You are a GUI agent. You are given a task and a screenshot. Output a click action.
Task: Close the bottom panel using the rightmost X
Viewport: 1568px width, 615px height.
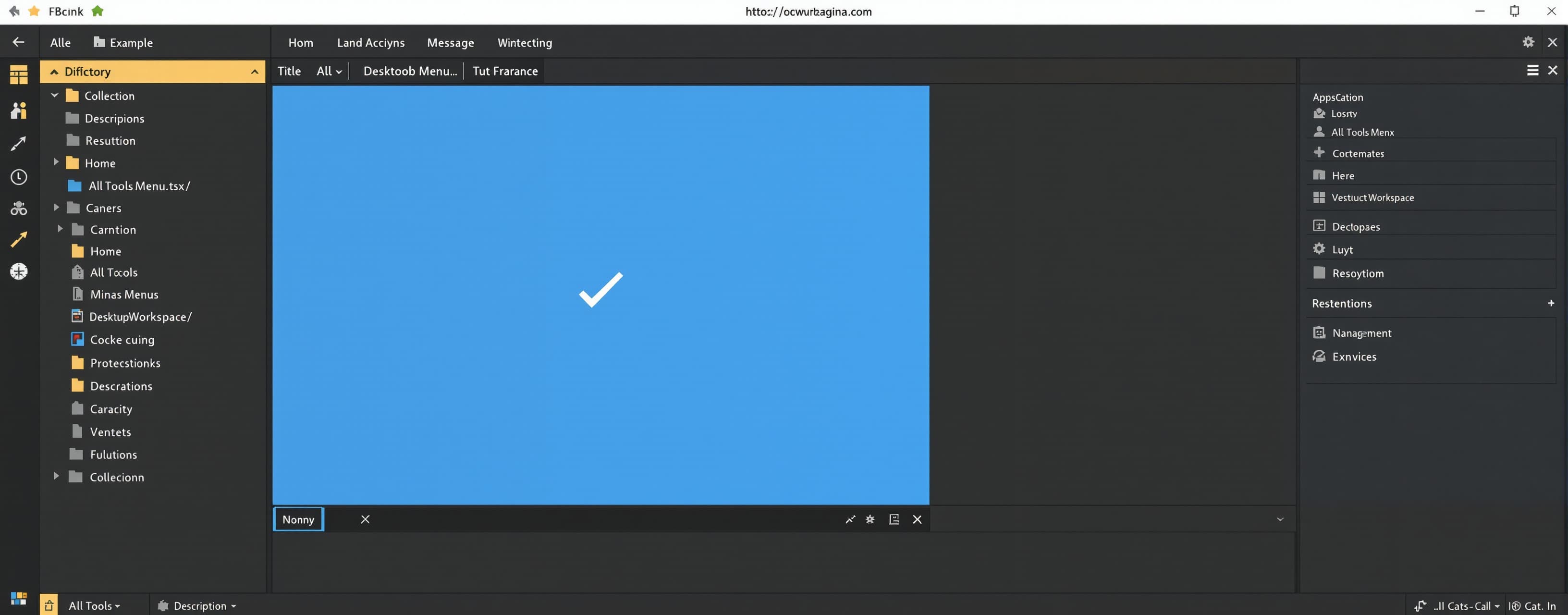pyautogui.click(x=917, y=519)
